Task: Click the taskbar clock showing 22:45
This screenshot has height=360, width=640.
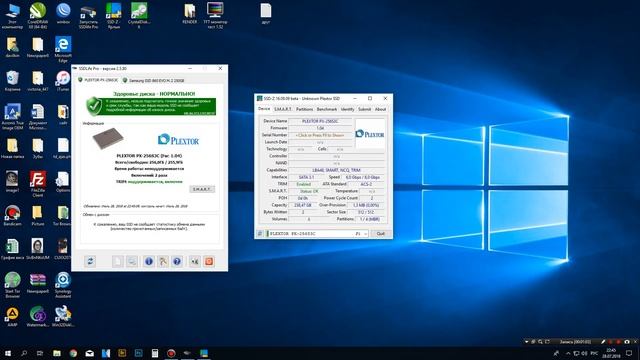Action: [x=611, y=353]
